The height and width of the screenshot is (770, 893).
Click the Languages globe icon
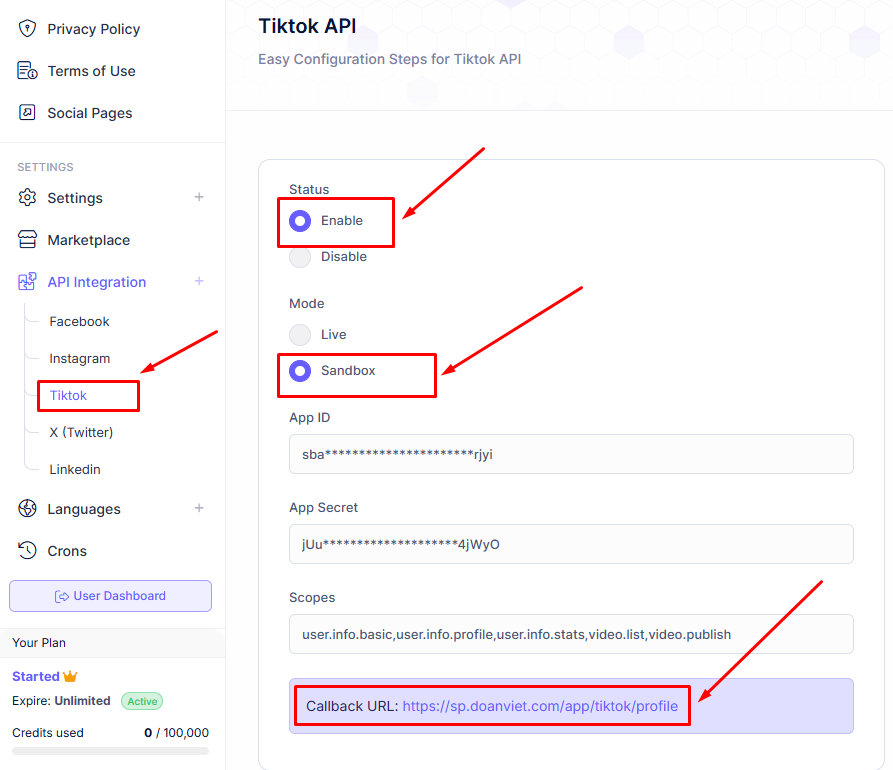pos(27,508)
